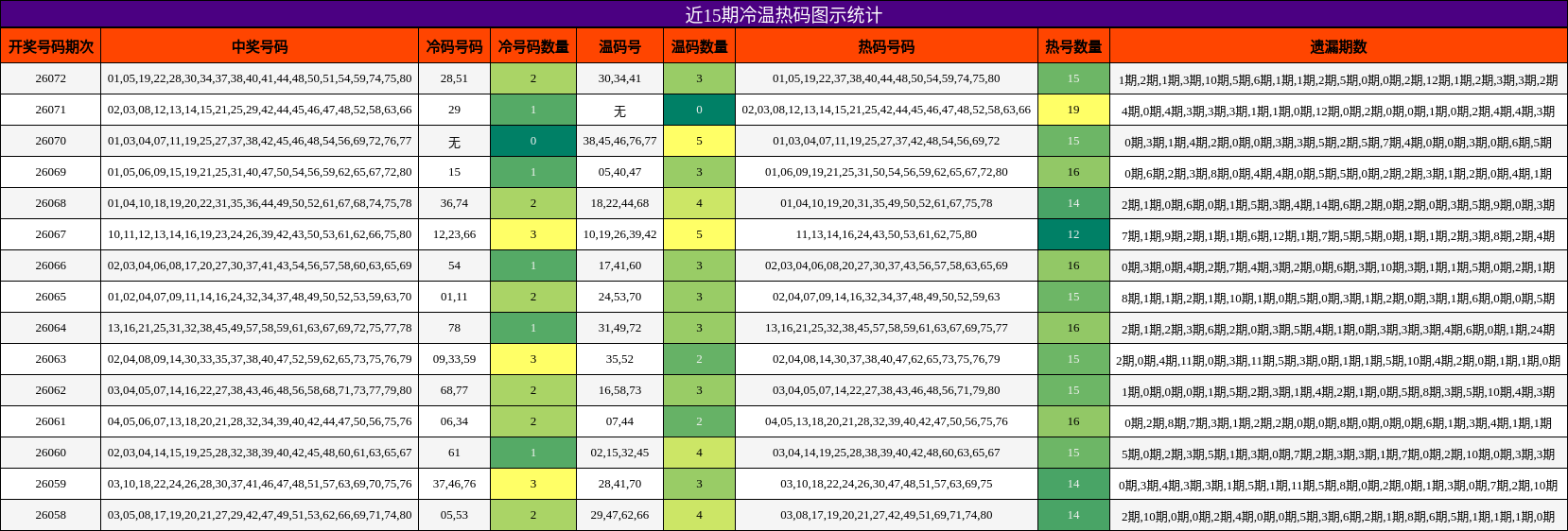Select the 无 warm numbers cell in row 26071
The image size is (1568, 531).
click(619, 110)
